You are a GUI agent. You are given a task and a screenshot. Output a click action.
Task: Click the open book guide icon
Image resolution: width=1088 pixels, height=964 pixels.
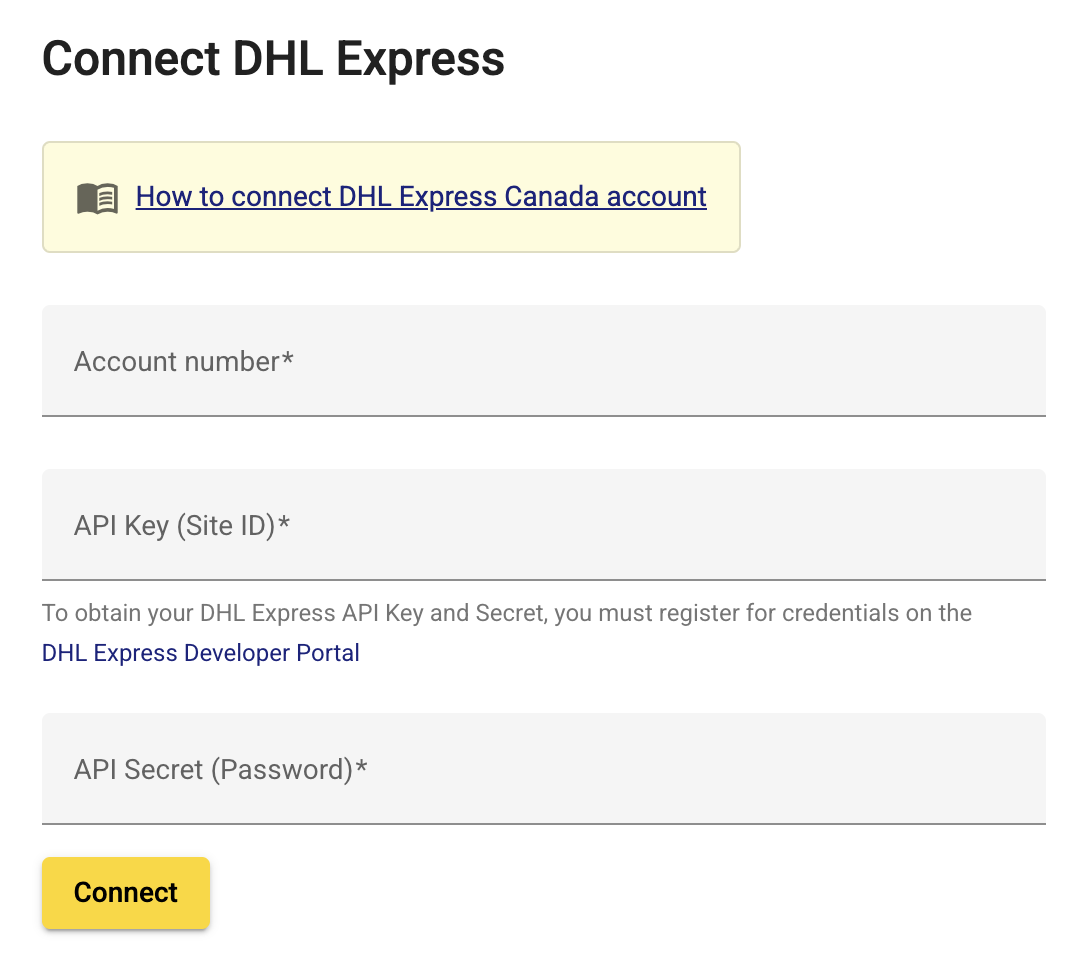(x=97, y=198)
